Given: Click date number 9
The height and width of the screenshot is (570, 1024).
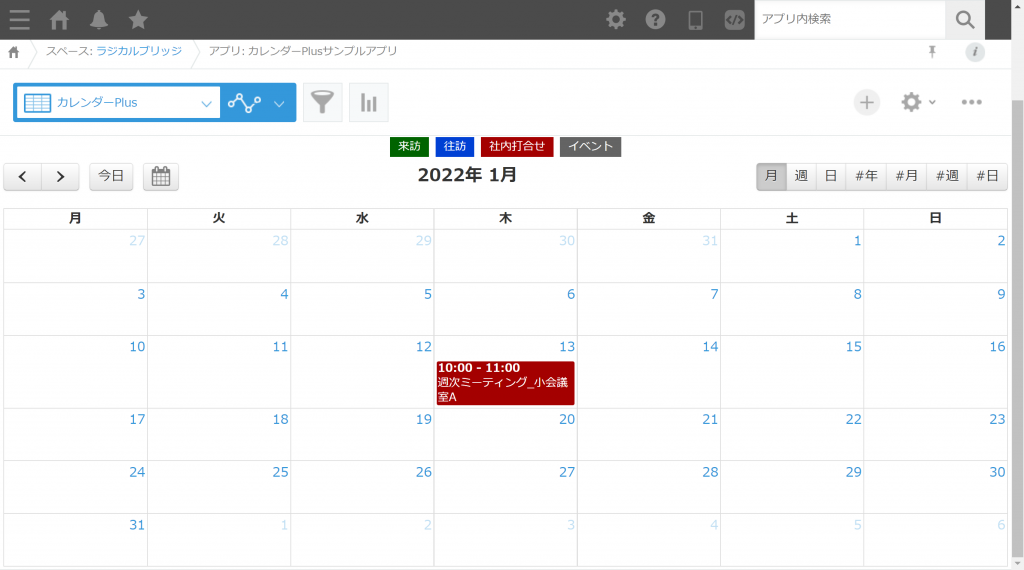Looking at the screenshot, I should [1001, 294].
